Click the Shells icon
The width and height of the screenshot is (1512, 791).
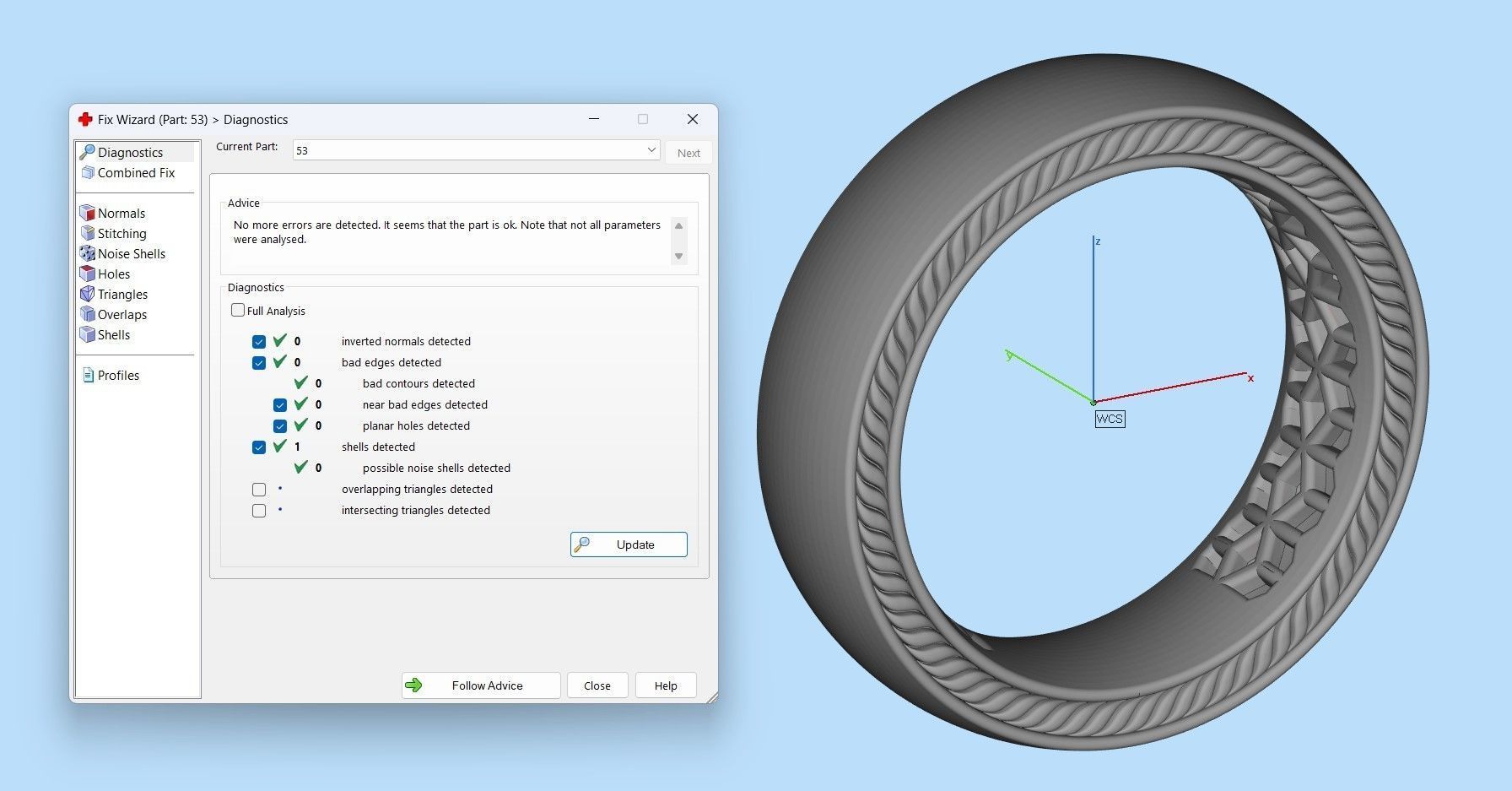tap(87, 335)
